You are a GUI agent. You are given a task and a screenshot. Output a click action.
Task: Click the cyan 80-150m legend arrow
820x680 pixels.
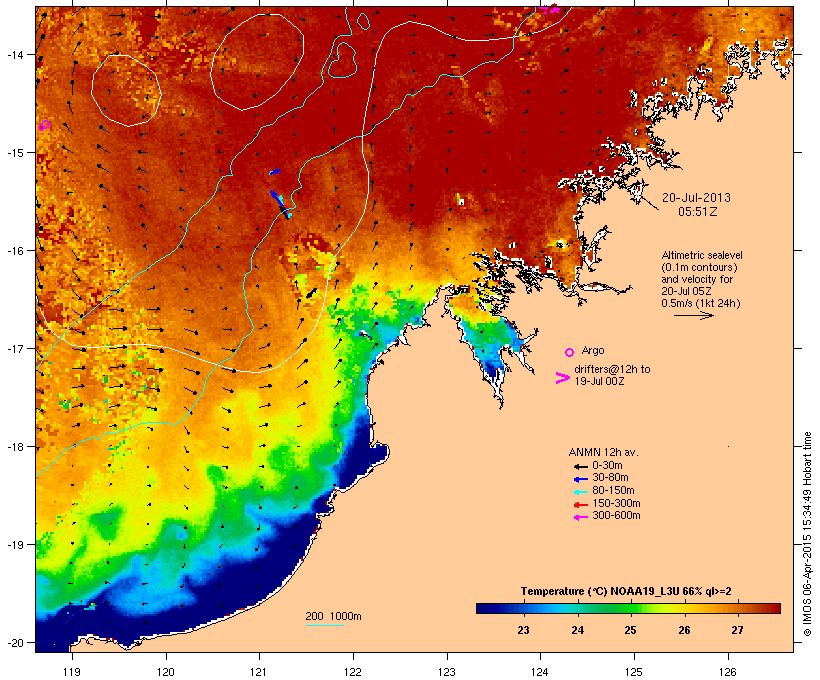[x=580, y=492]
